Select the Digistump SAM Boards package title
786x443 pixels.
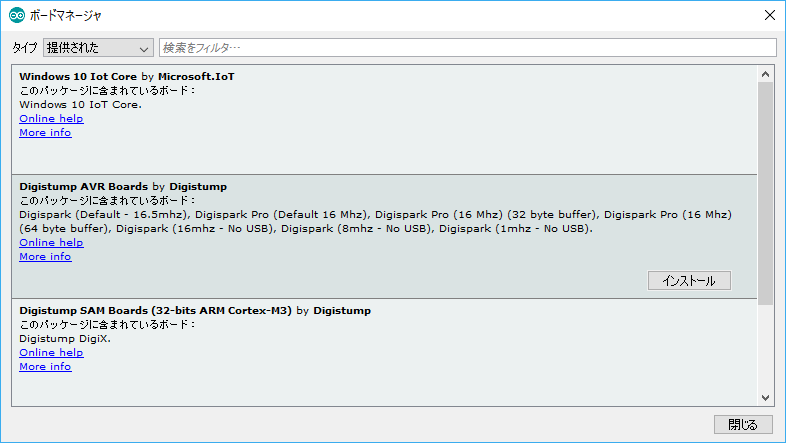tap(195, 311)
